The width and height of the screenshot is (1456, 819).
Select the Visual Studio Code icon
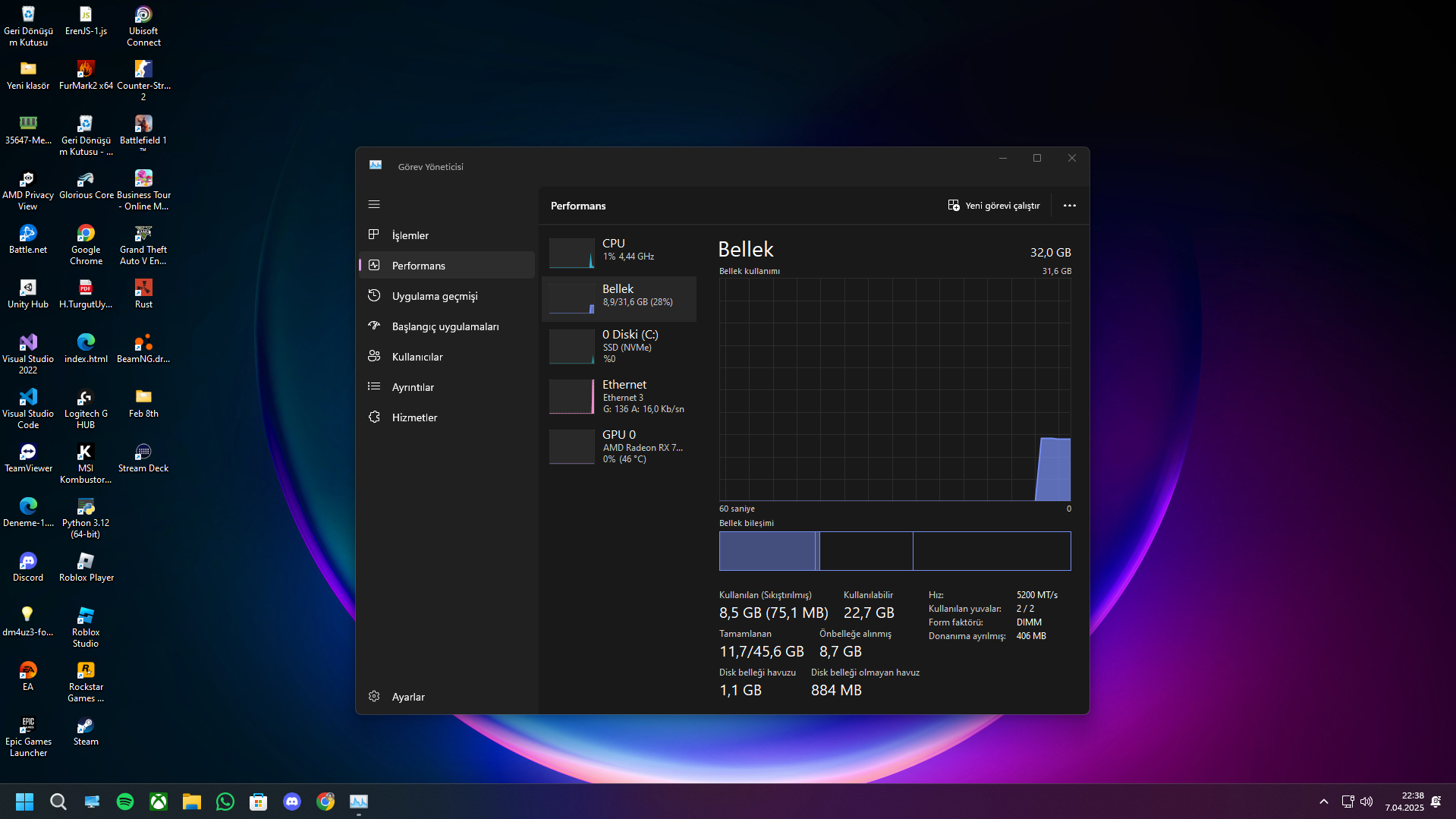(28, 408)
